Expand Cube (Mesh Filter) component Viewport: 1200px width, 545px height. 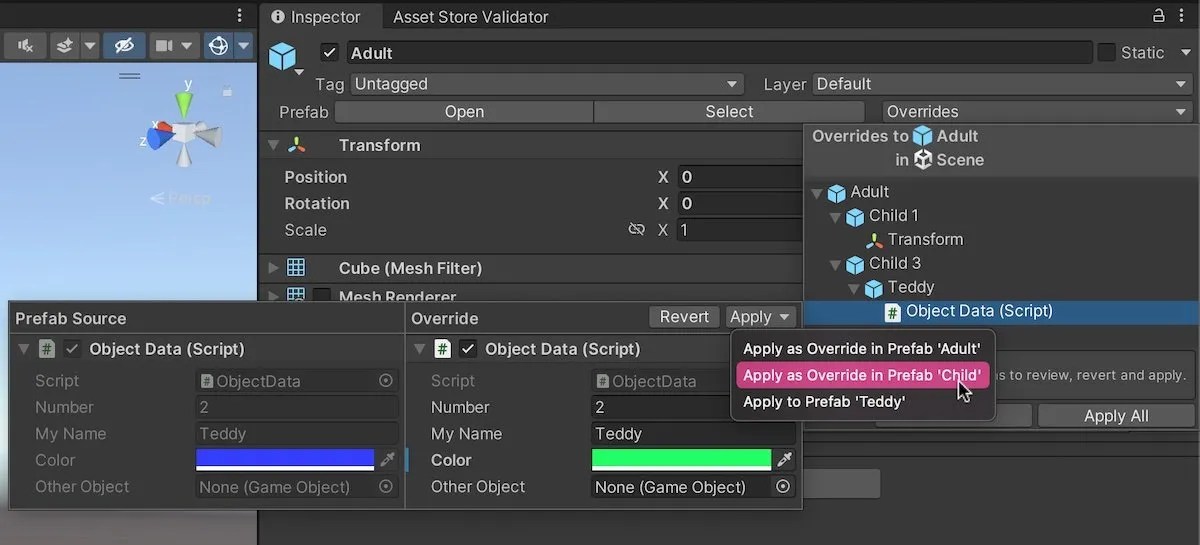point(273,268)
